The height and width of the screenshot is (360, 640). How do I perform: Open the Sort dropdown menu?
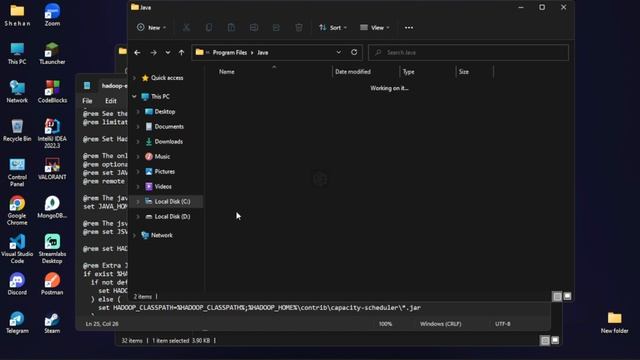click(x=333, y=27)
